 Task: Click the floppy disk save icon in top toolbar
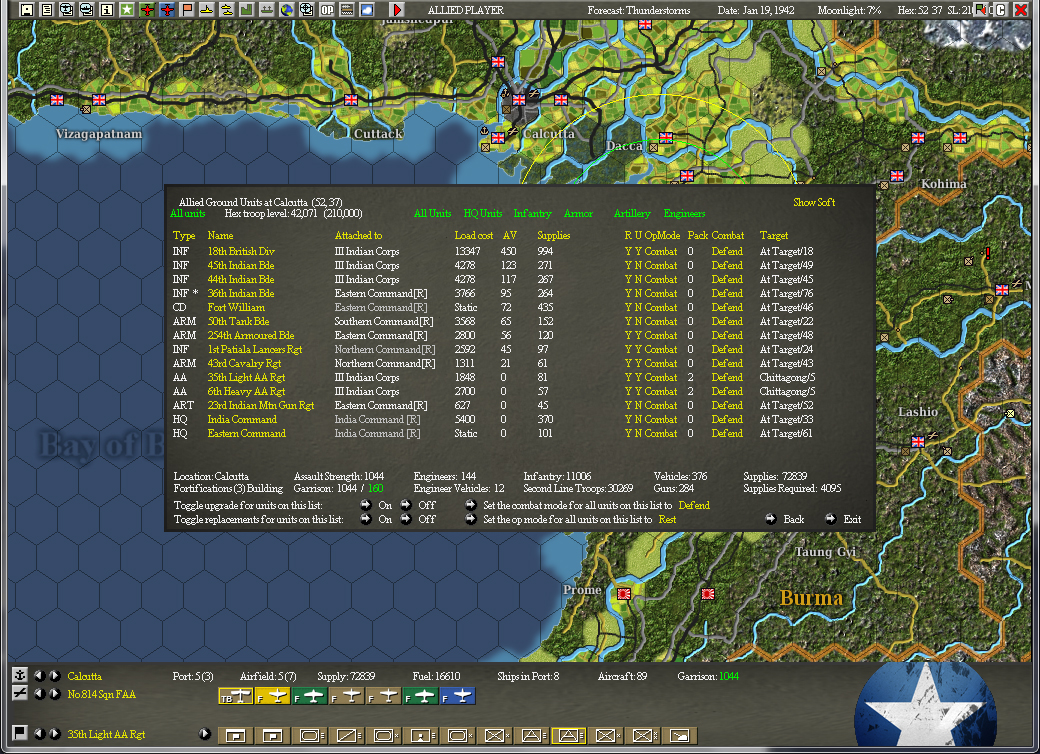(27, 10)
